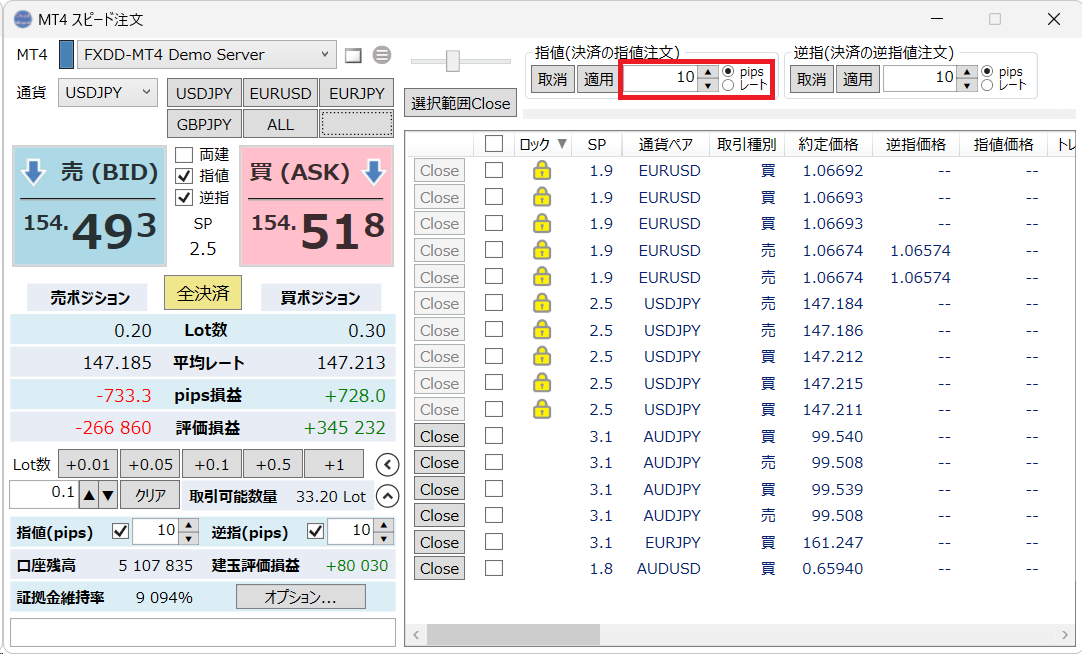Click the black down arrow lot decrease button
This screenshot has width=1082, height=654.
click(108, 494)
